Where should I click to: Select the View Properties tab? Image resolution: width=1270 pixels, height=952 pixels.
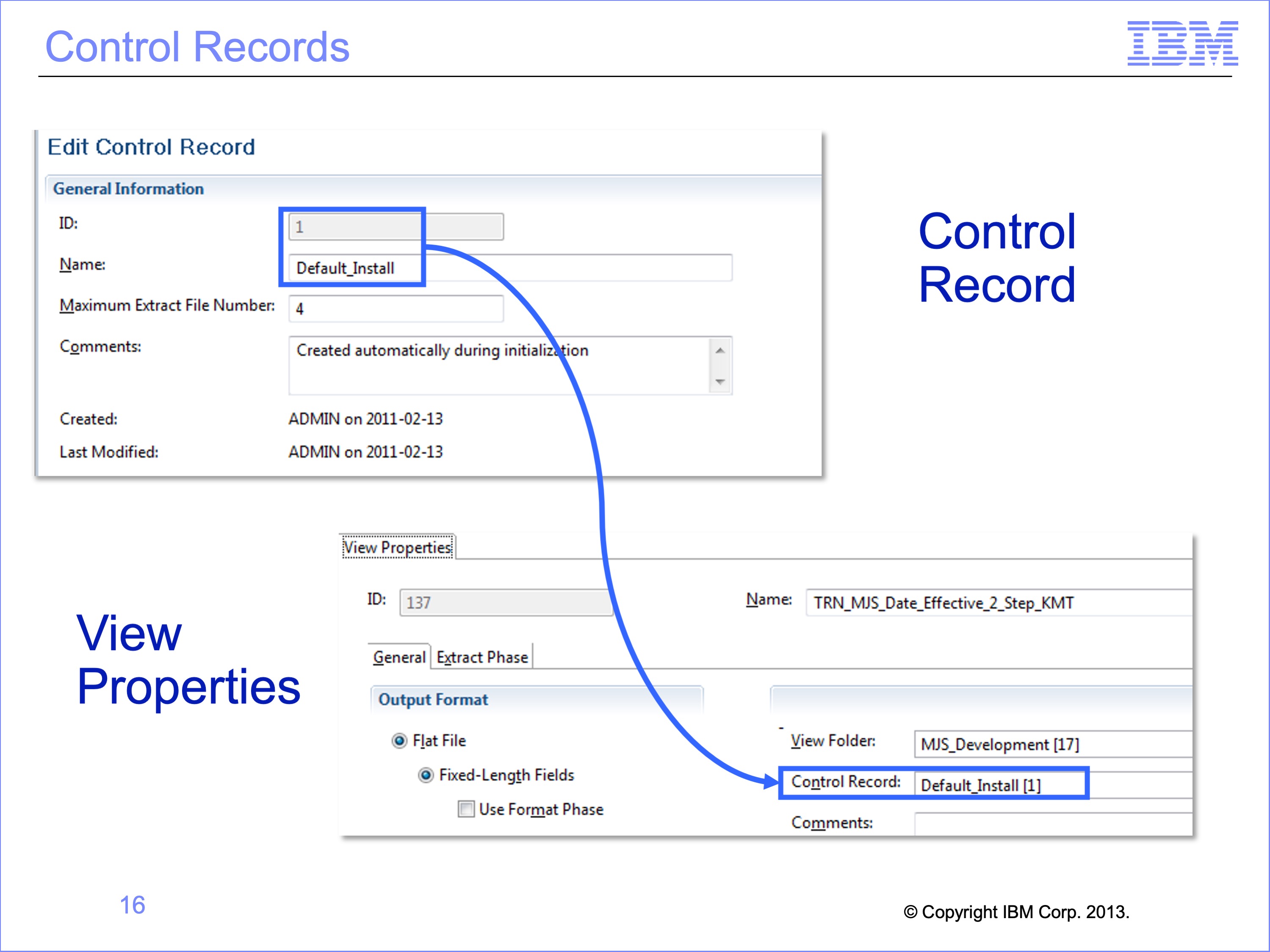pos(397,547)
